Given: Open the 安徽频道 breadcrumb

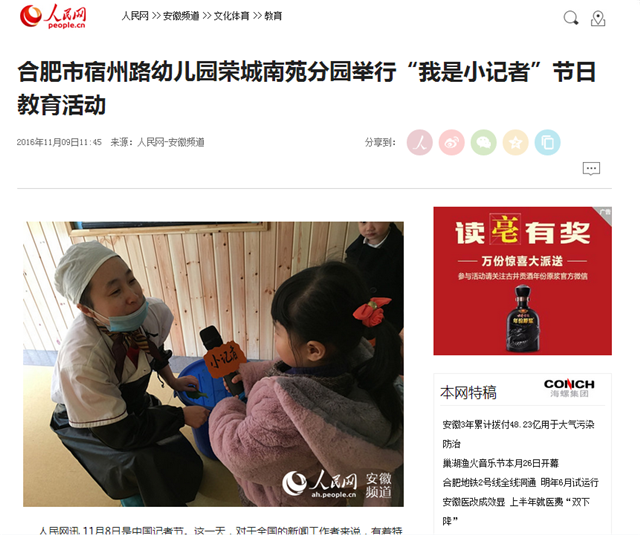Looking at the screenshot, I should point(181,16).
